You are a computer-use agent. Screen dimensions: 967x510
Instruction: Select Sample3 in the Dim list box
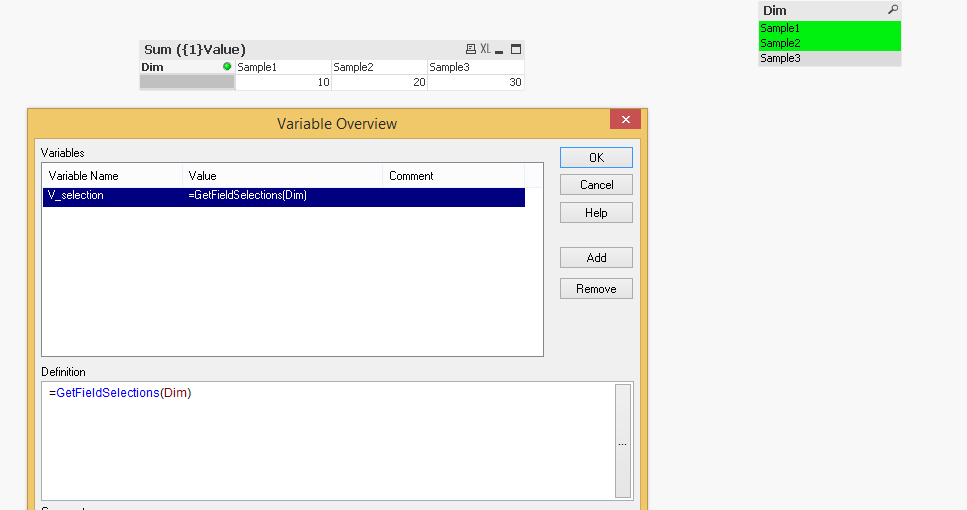pos(829,58)
